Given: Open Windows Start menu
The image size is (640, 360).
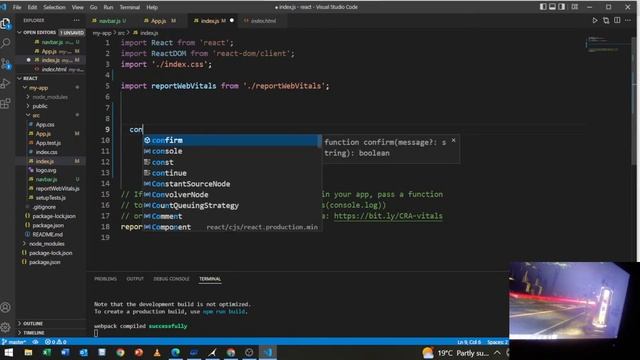Looking at the screenshot, I should click(9, 353).
